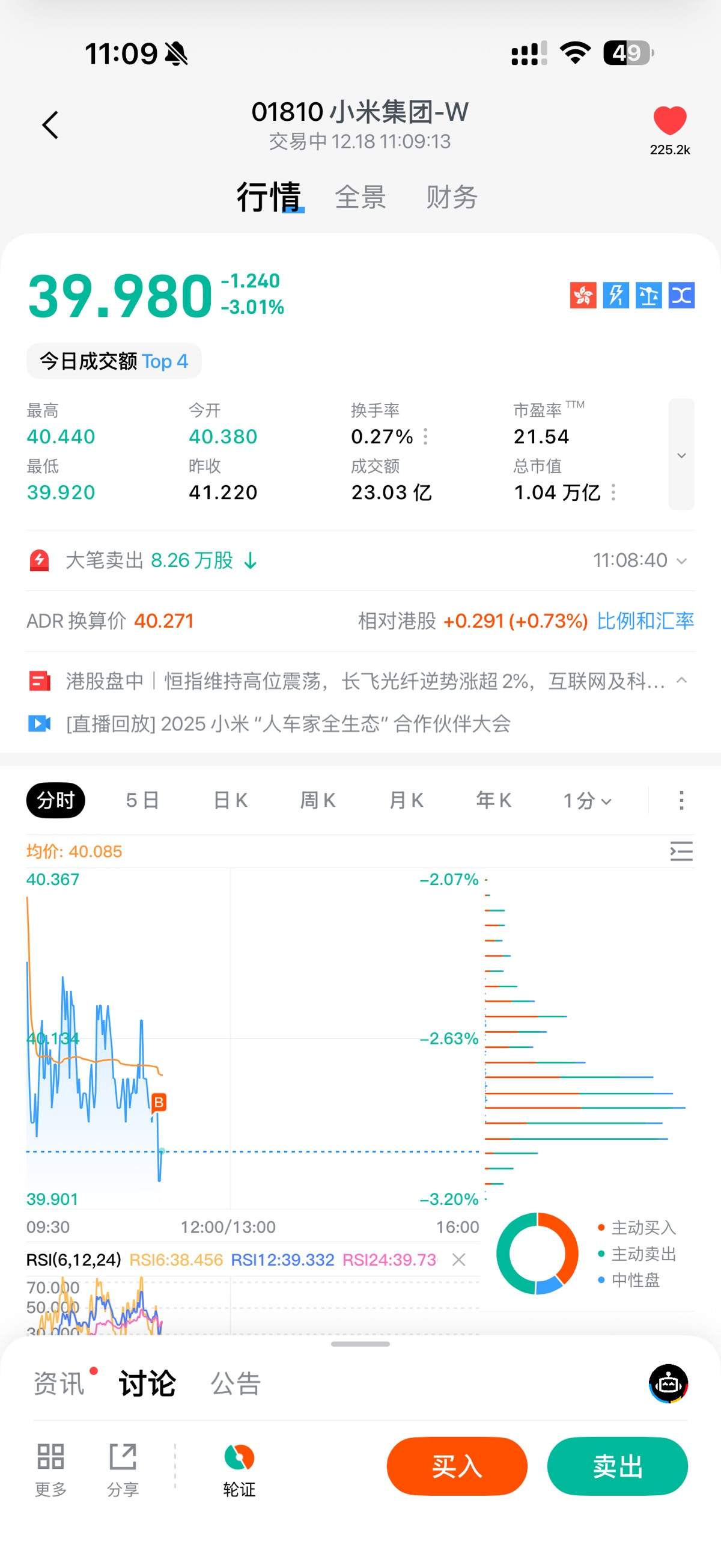Open the 讨论 discussion tab
The image size is (721, 1568).
[x=147, y=1383]
